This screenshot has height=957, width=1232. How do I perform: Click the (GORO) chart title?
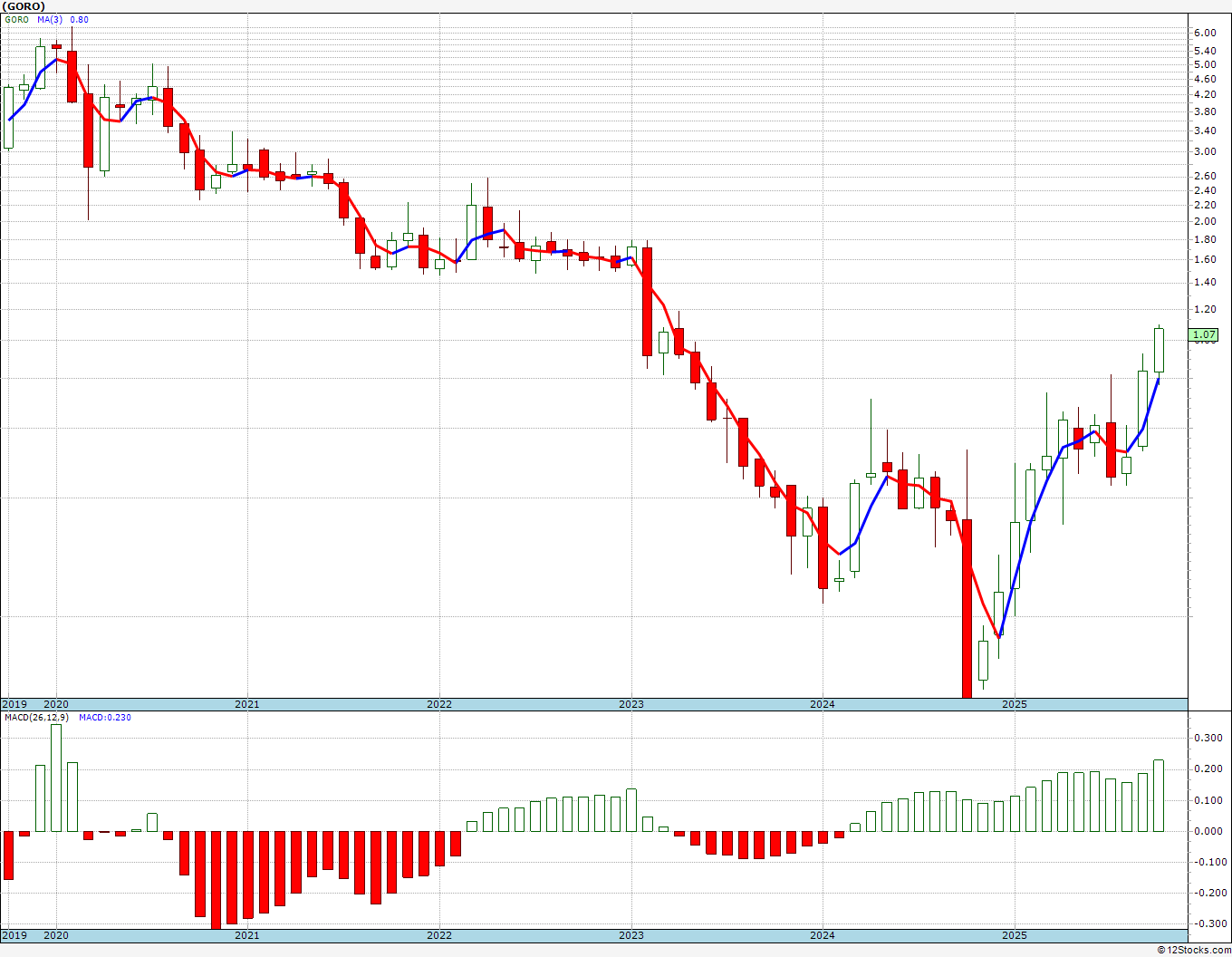pos(24,6)
